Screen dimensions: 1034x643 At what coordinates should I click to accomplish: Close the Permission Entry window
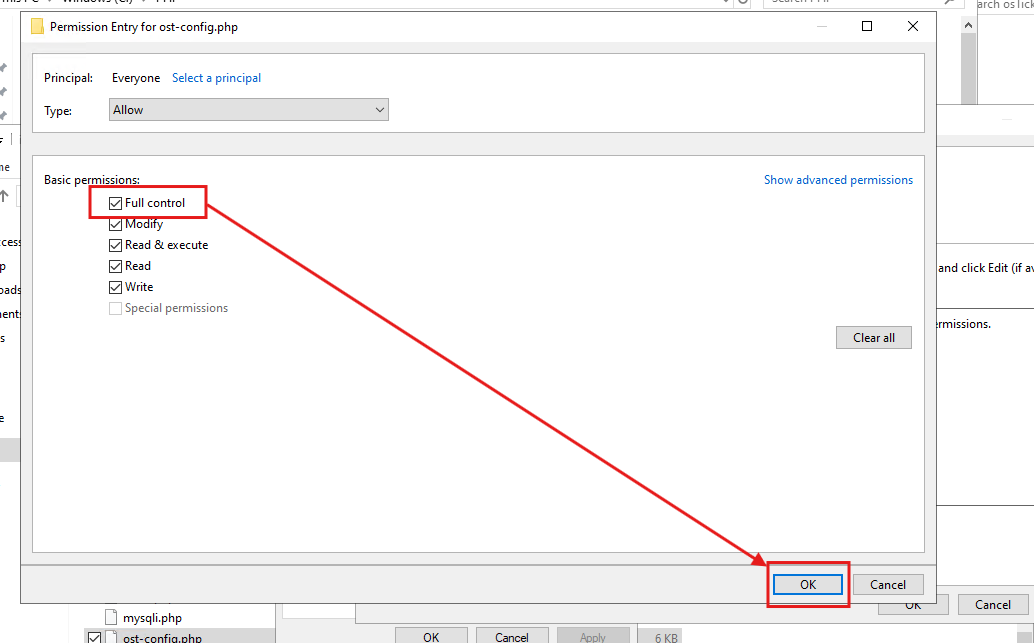pyautogui.click(x=913, y=26)
